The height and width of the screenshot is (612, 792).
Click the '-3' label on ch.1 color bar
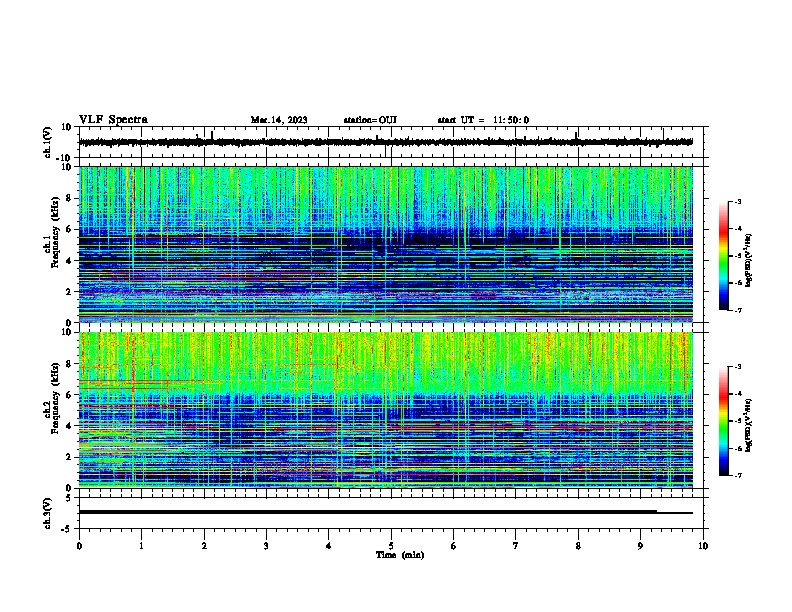(x=737, y=201)
